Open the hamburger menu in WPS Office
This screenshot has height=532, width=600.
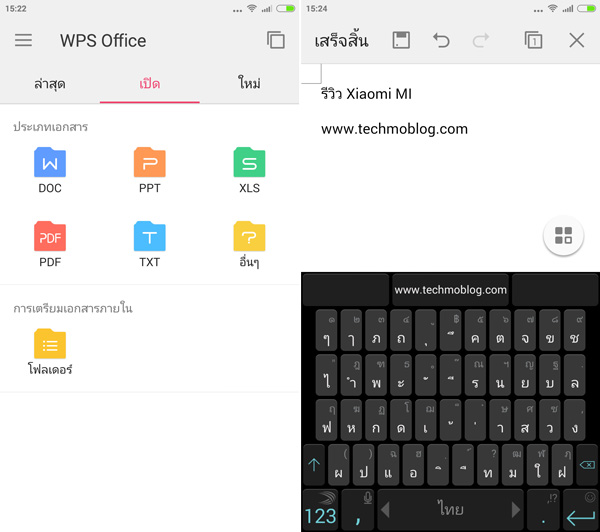click(23, 41)
